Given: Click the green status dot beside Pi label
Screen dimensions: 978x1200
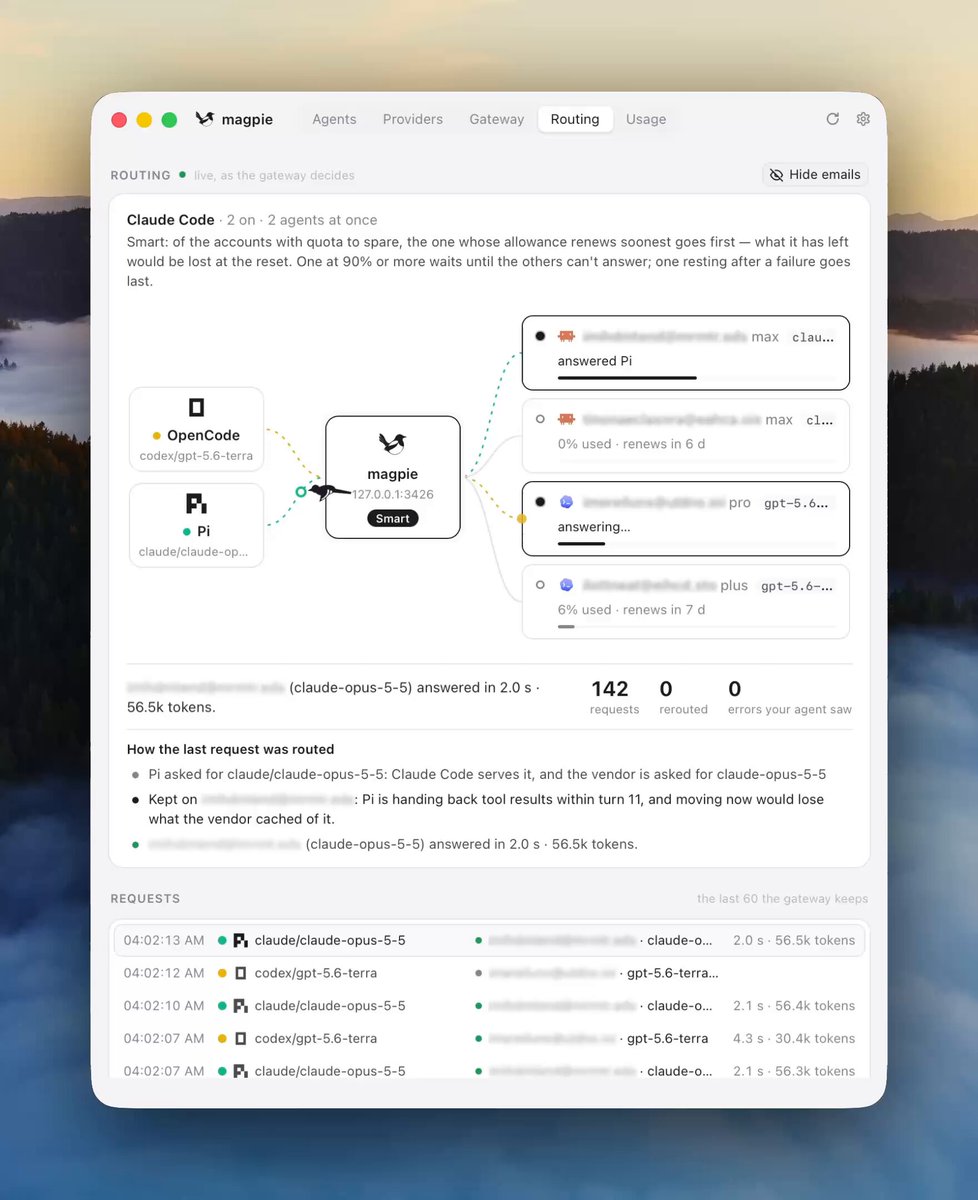Looking at the screenshot, I should tap(187, 532).
